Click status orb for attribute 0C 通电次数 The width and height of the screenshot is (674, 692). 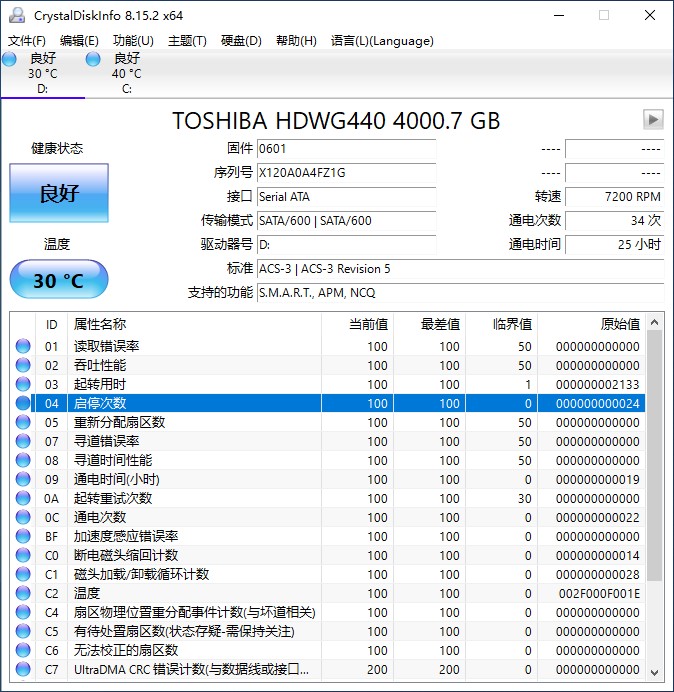coord(23,517)
